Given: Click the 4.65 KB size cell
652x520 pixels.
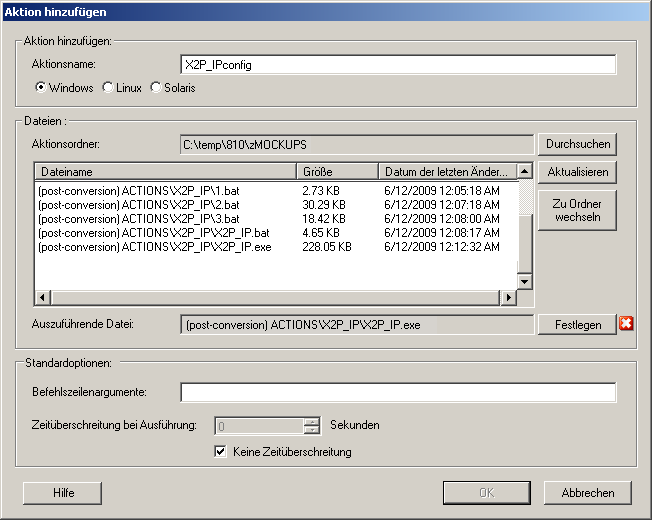Looking at the screenshot, I should [x=321, y=233].
